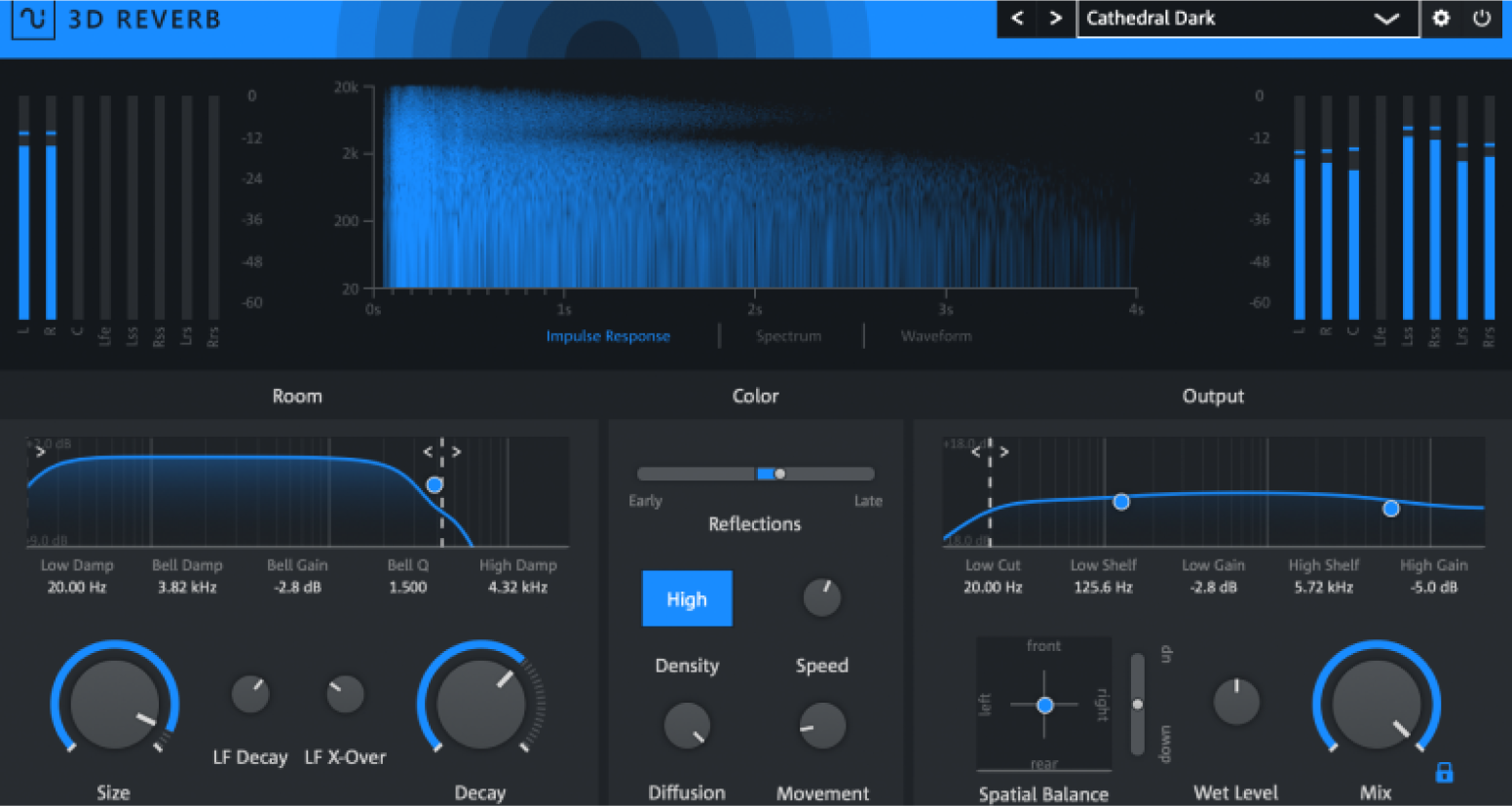1512x806 pixels.
Task: Select the Output section header
Action: pos(1213,396)
